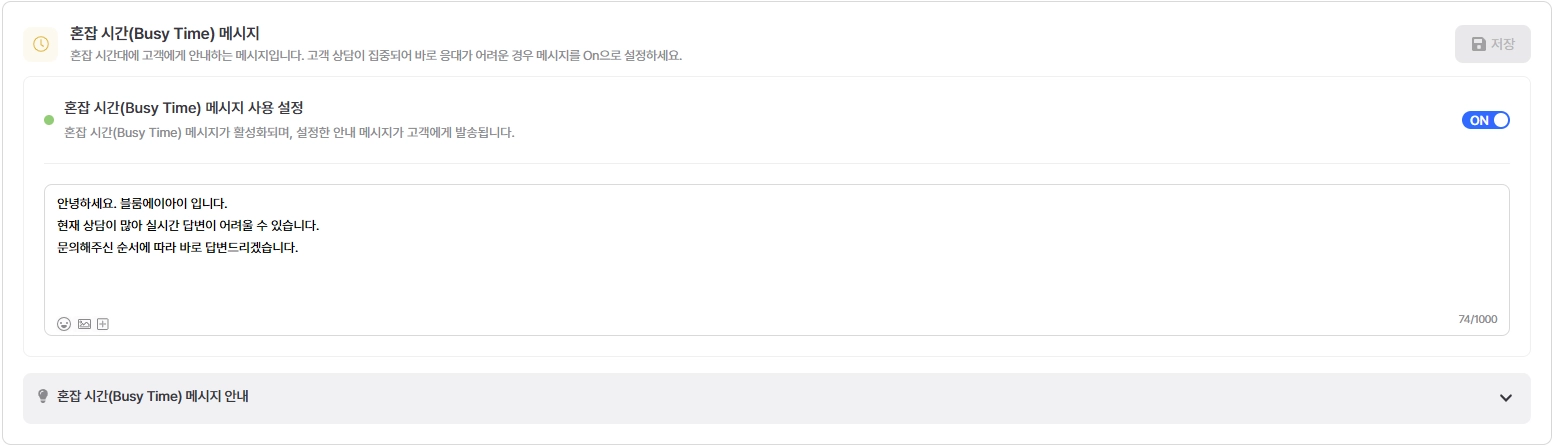
Task: Open the emoji picker in message box
Action: 64,324
